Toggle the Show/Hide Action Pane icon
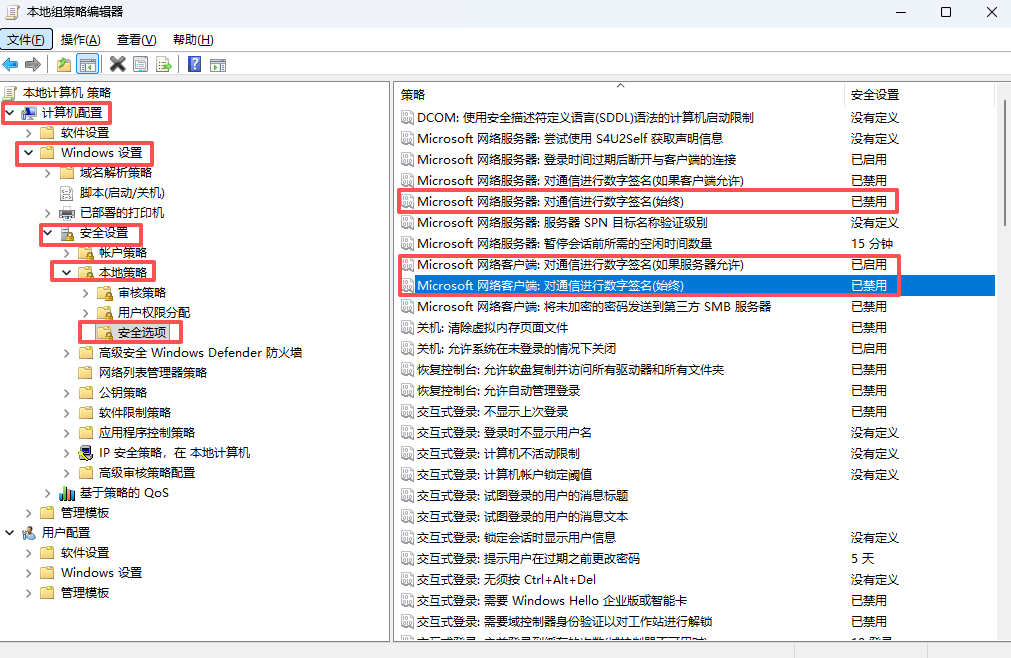1011x658 pixels. pyautogui.click(x=217, y=65)
